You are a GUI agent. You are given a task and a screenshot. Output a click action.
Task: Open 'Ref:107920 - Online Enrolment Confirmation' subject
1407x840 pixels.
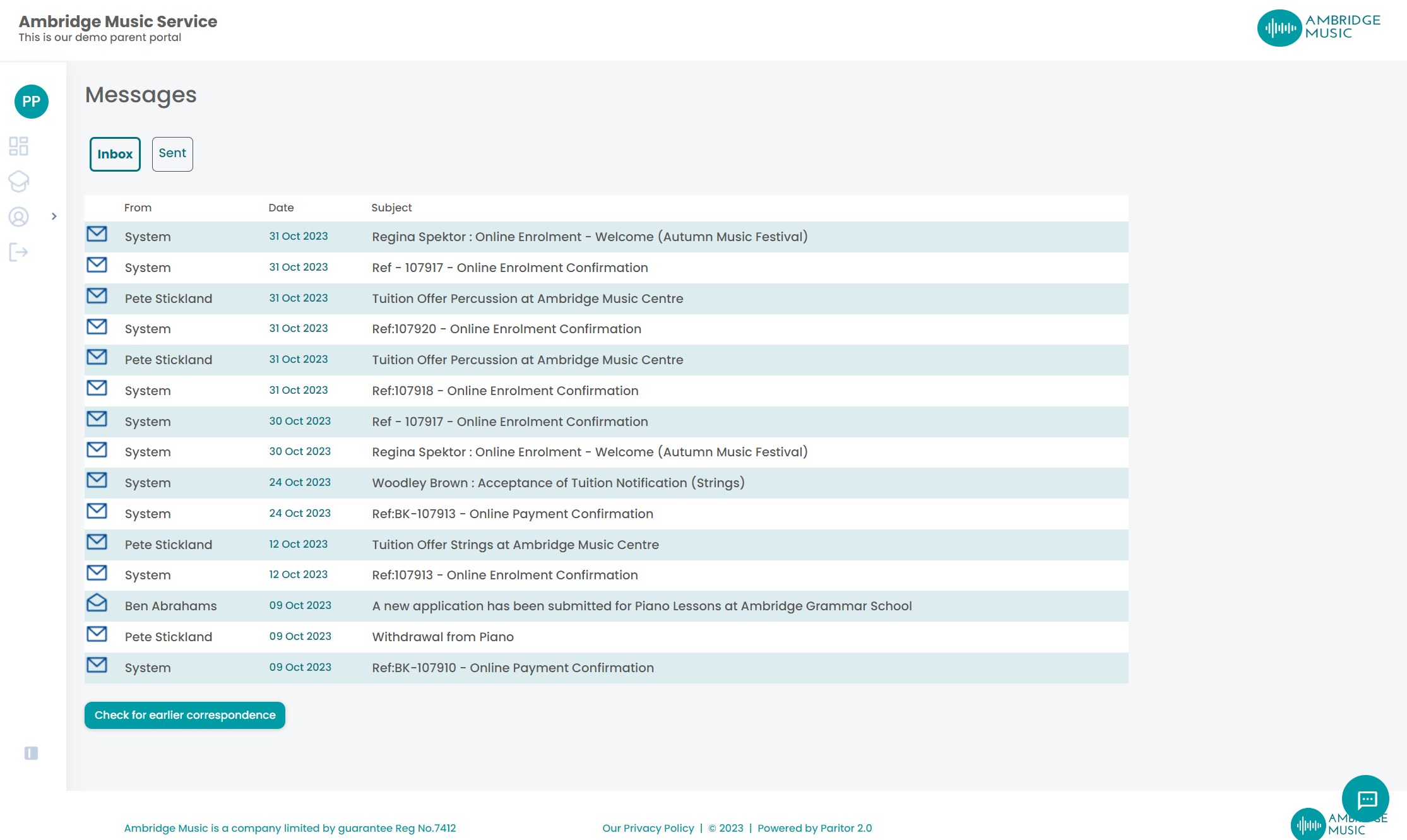coord(506,329)
